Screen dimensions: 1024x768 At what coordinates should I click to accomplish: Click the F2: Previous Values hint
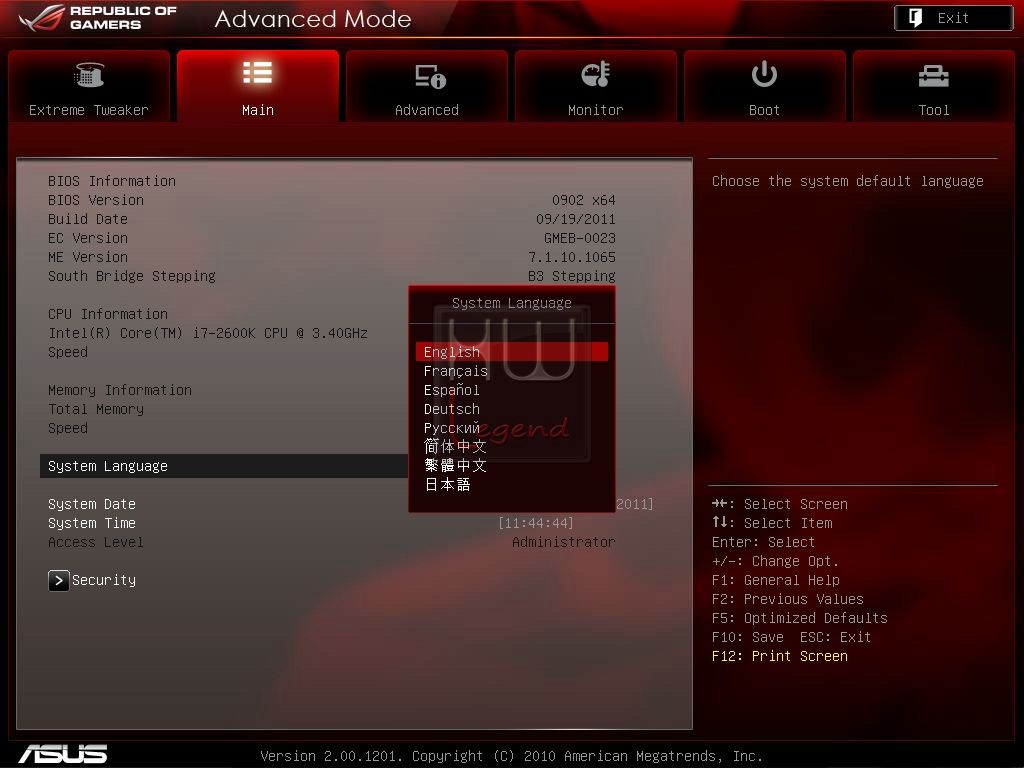pyautogui.click(x=788, y=599)
